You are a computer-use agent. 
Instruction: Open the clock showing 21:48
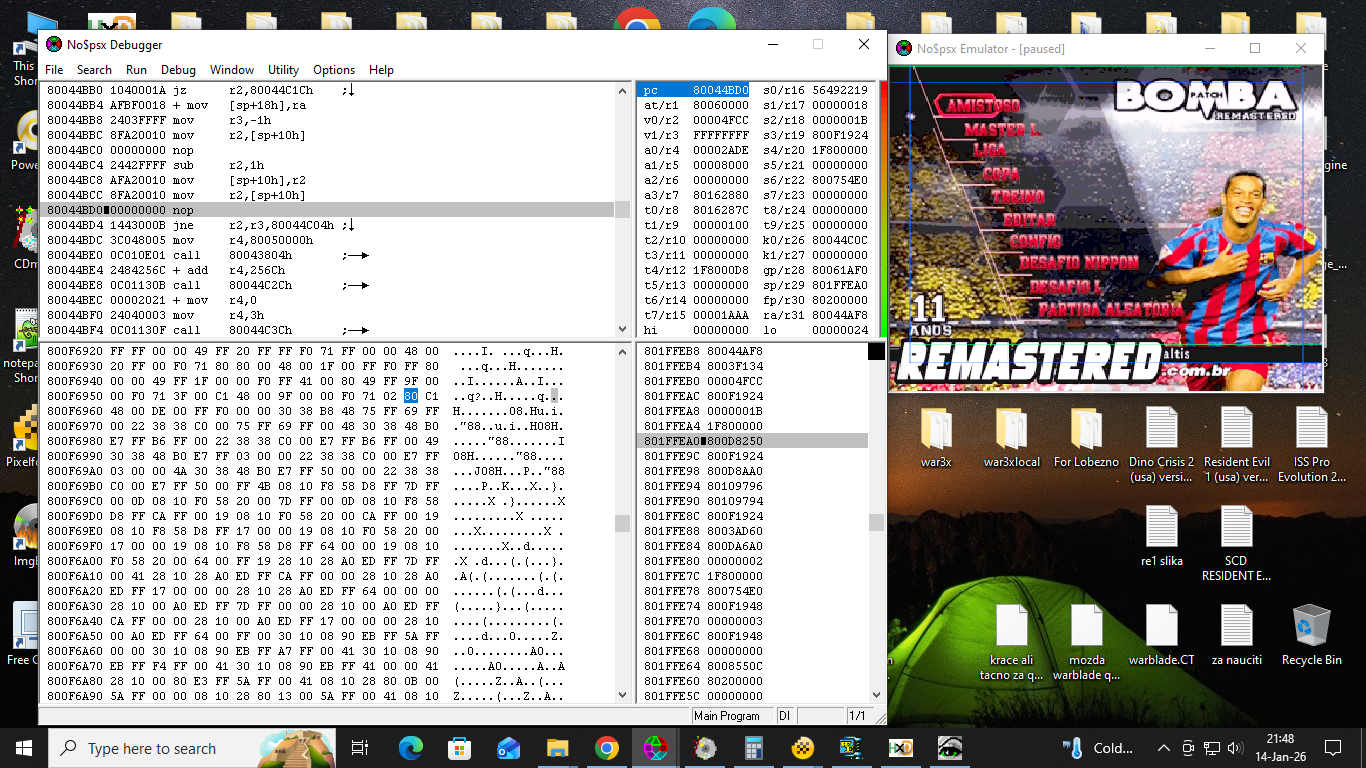[1280, 748]
